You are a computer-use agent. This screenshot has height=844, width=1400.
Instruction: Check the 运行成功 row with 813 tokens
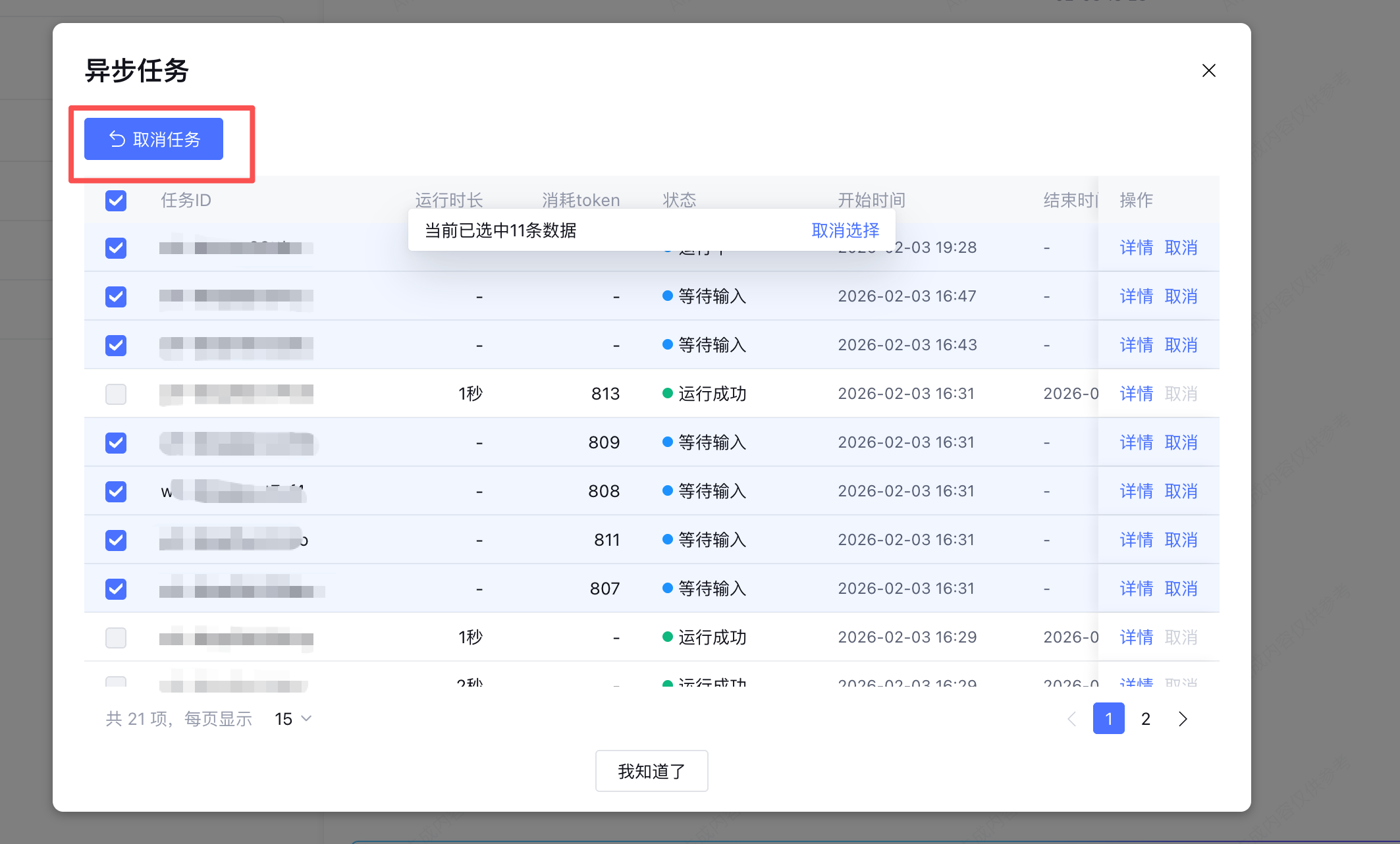[x=116, y=394]
